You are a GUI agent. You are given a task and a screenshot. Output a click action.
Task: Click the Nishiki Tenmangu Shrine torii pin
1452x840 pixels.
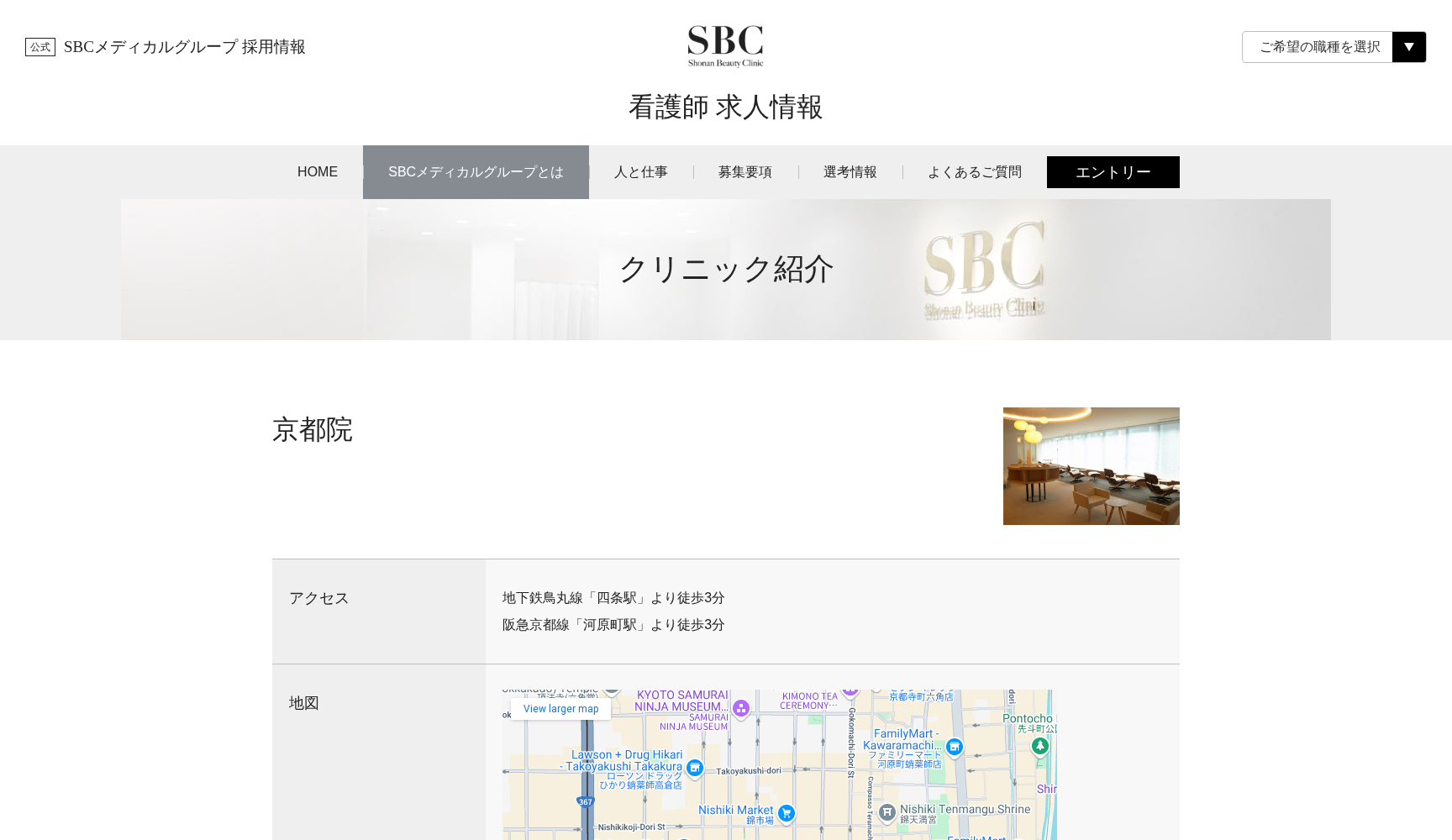(x=886, y=812)
